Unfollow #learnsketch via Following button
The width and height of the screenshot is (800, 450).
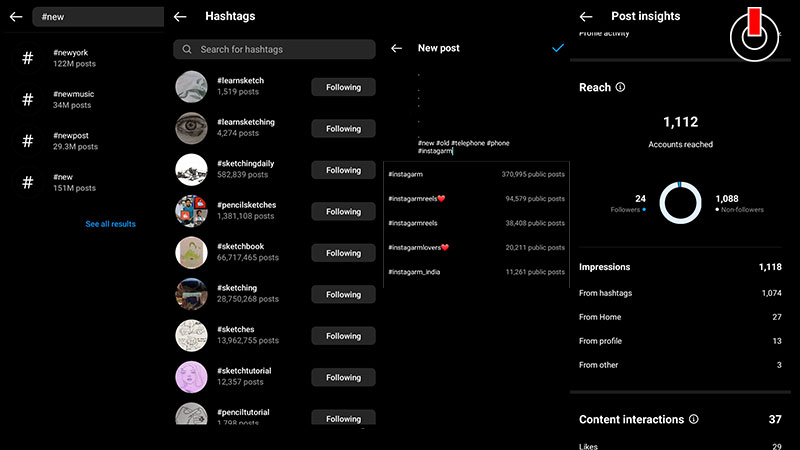(x=343, y=87)
